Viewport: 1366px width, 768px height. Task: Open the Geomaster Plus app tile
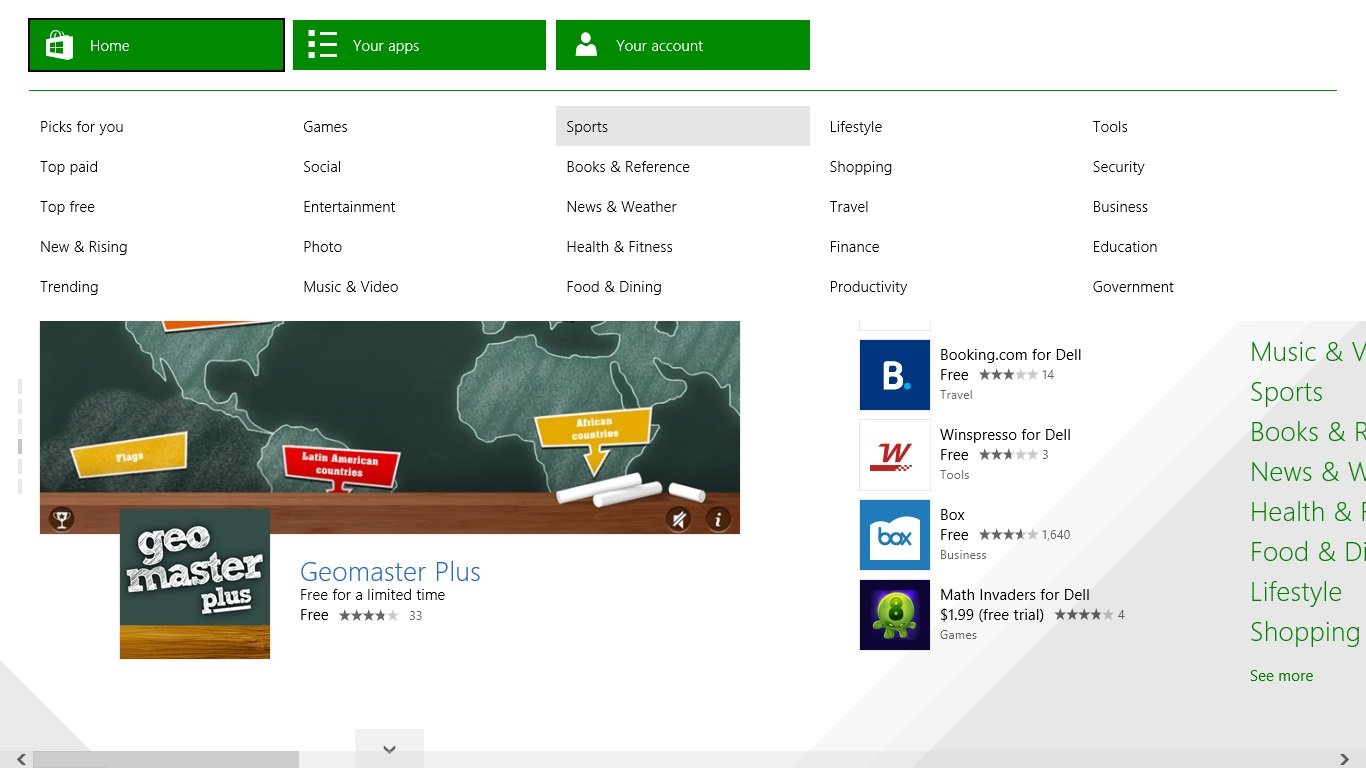(x=195, y=584)
